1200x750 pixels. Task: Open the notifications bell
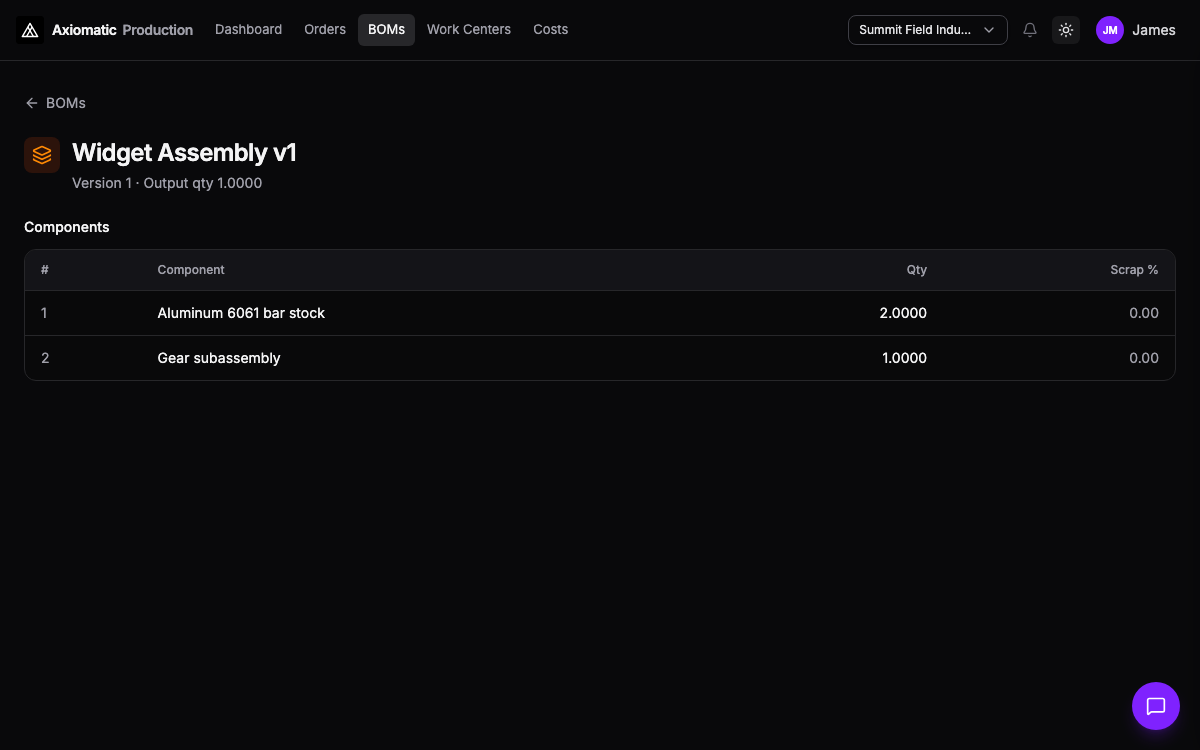coord(1030,30)
